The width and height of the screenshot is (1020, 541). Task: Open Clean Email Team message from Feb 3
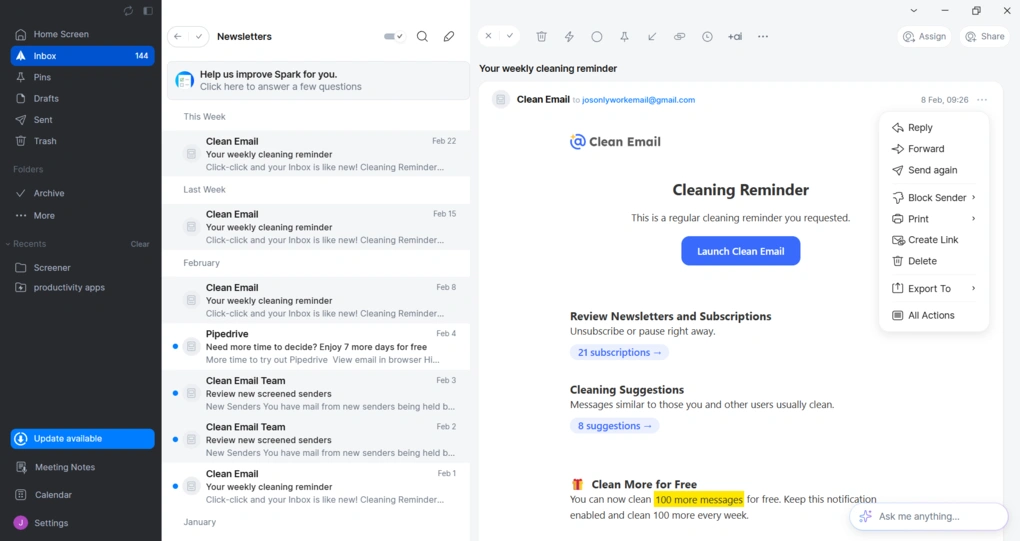click(316, 393)
